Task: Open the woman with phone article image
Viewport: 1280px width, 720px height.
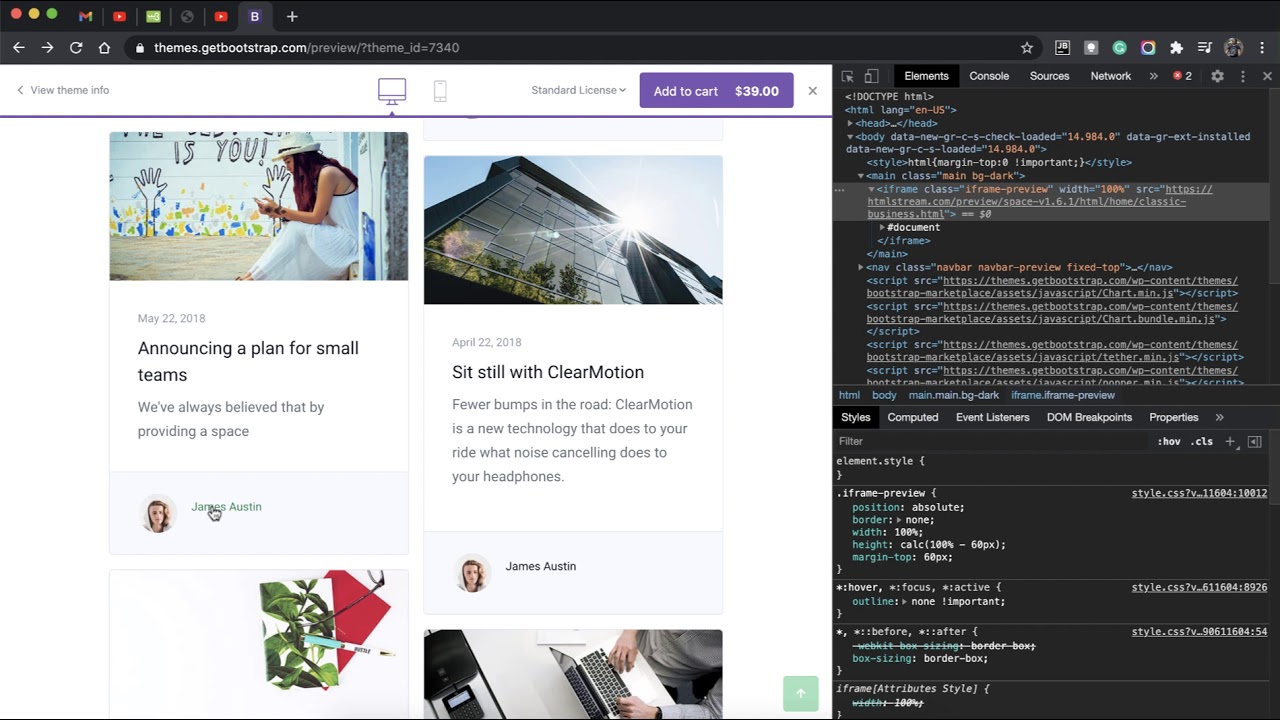Action: (x=259, y=206)
